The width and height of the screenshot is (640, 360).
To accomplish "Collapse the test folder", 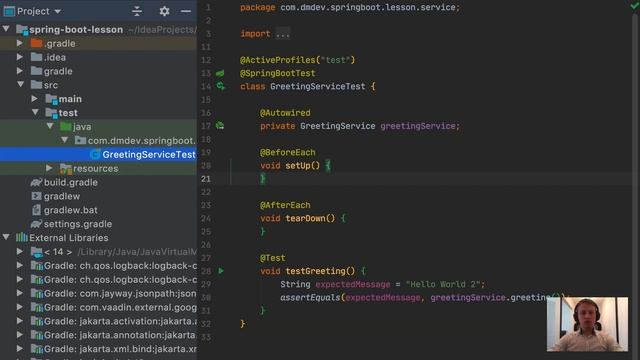I will (36, 112).
